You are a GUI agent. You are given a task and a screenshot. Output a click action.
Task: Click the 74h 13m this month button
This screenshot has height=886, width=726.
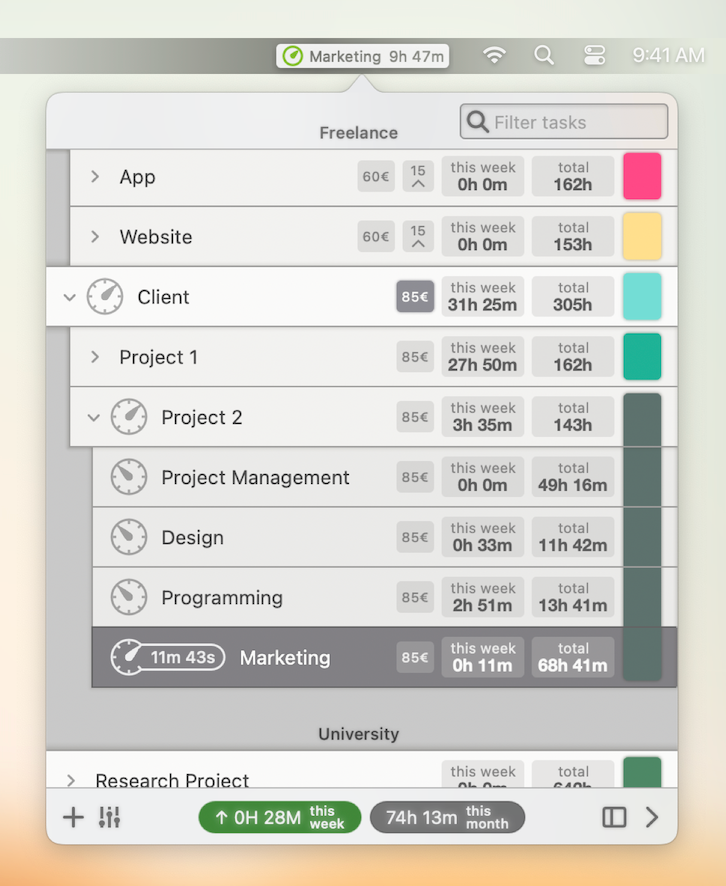pyautogui.click(x=447, y=818)
